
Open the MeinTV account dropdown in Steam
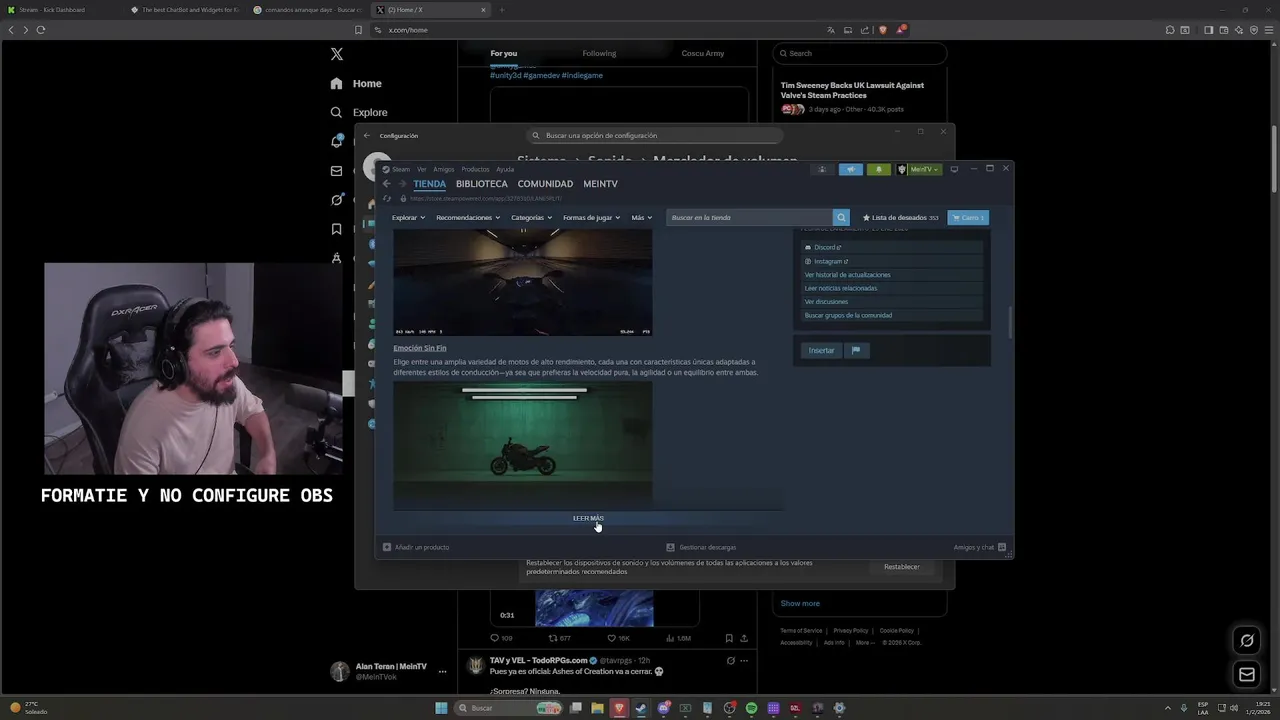919,169
